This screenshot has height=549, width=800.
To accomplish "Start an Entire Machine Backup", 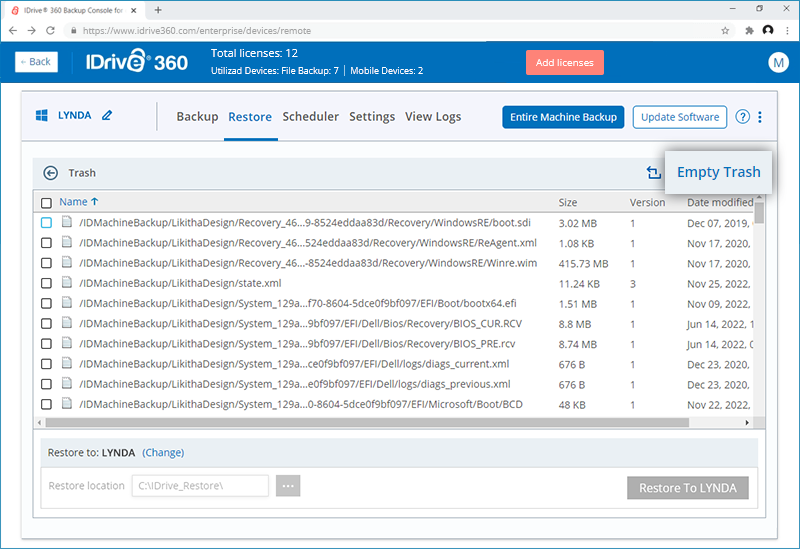I will pyautogui.click(x=563, y=117).
